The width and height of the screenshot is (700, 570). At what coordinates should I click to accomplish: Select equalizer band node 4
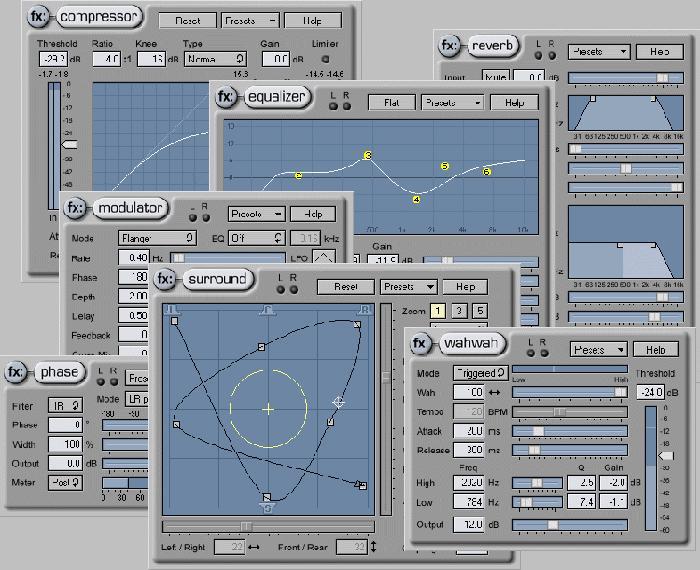click(x=416, y=200)
